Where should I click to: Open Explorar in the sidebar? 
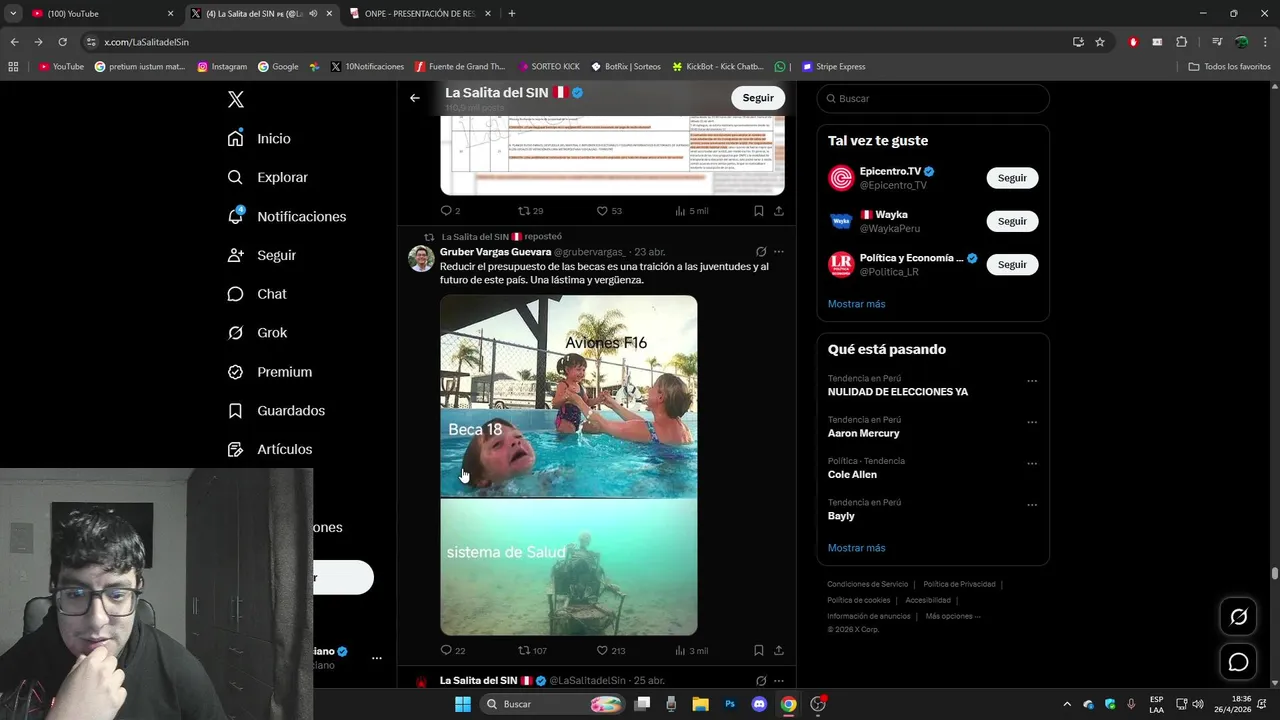click(267, 177)
